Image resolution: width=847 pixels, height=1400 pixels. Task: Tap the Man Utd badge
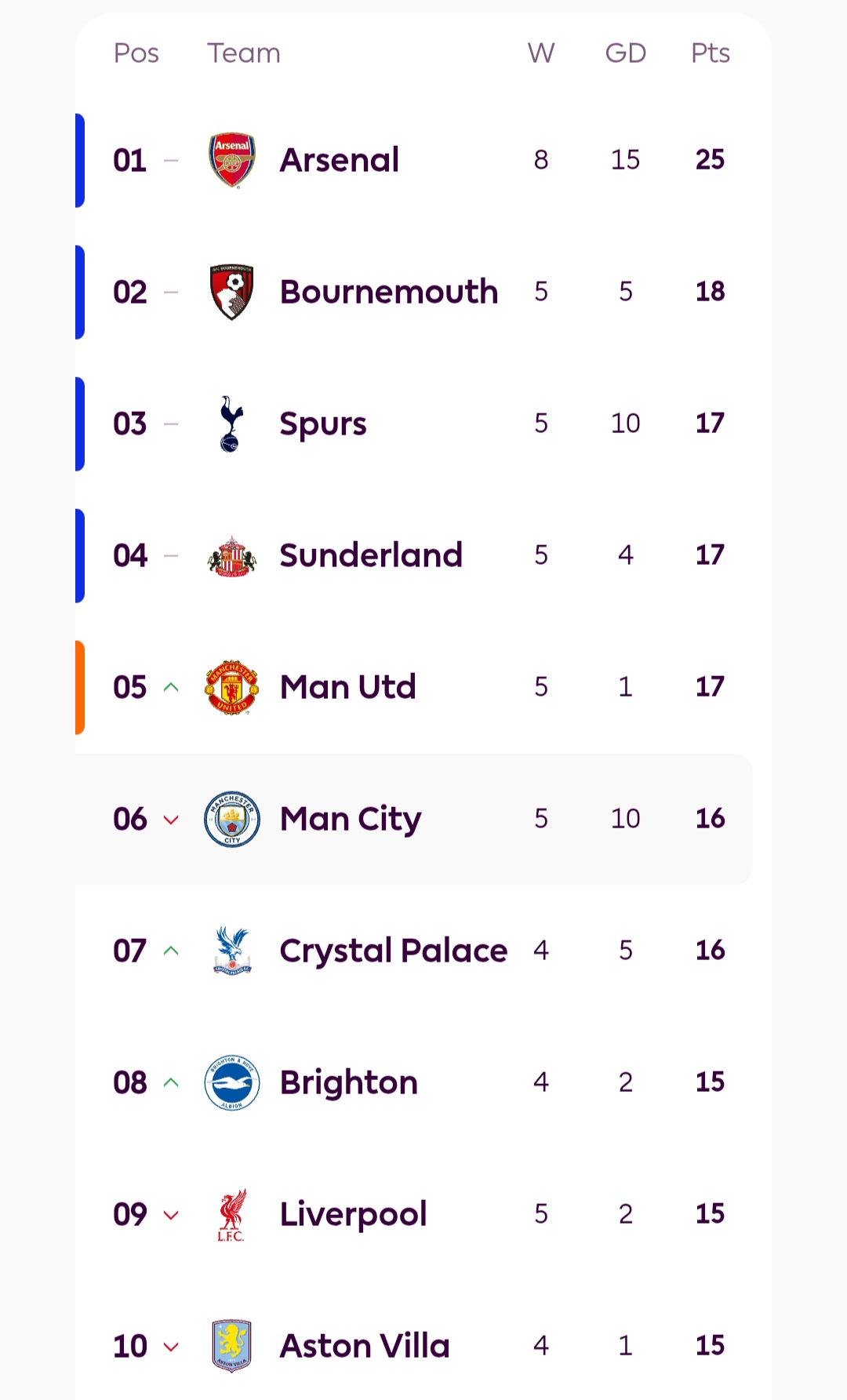(x=231, y=687)
